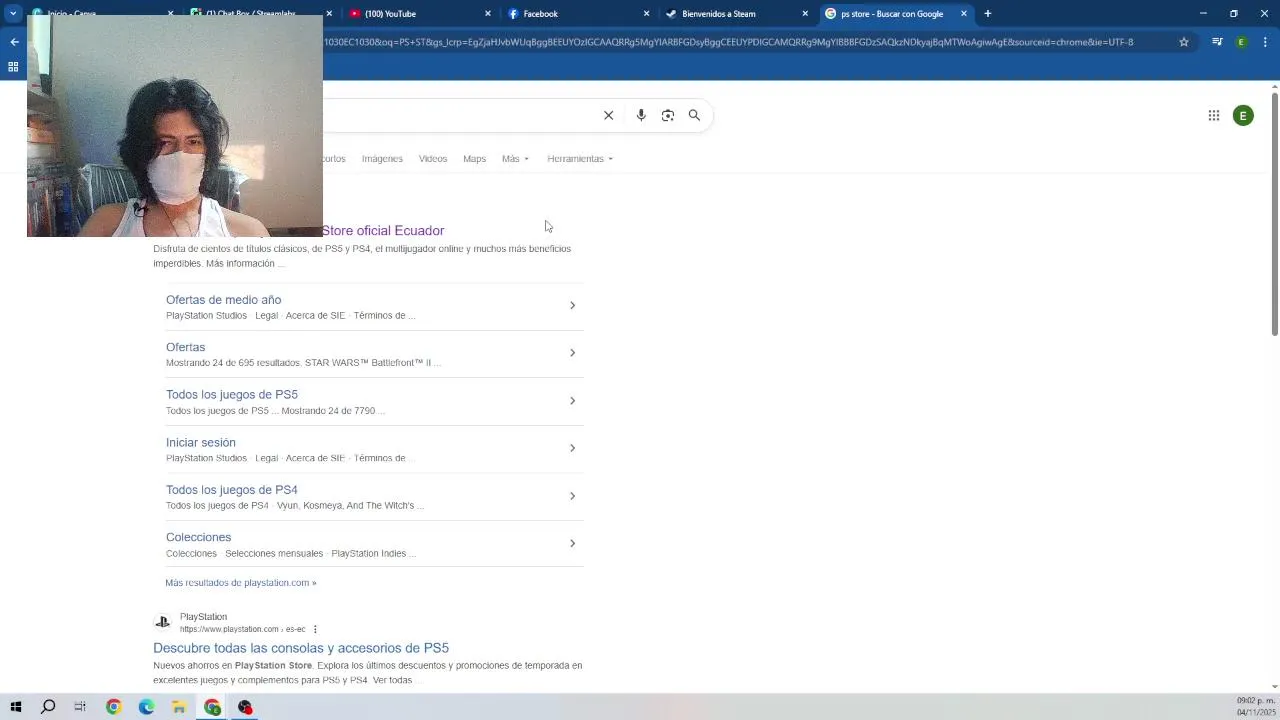Open the Videos search filter
The height and width of the screenshot is (720, 1280).
coord(433,159)
